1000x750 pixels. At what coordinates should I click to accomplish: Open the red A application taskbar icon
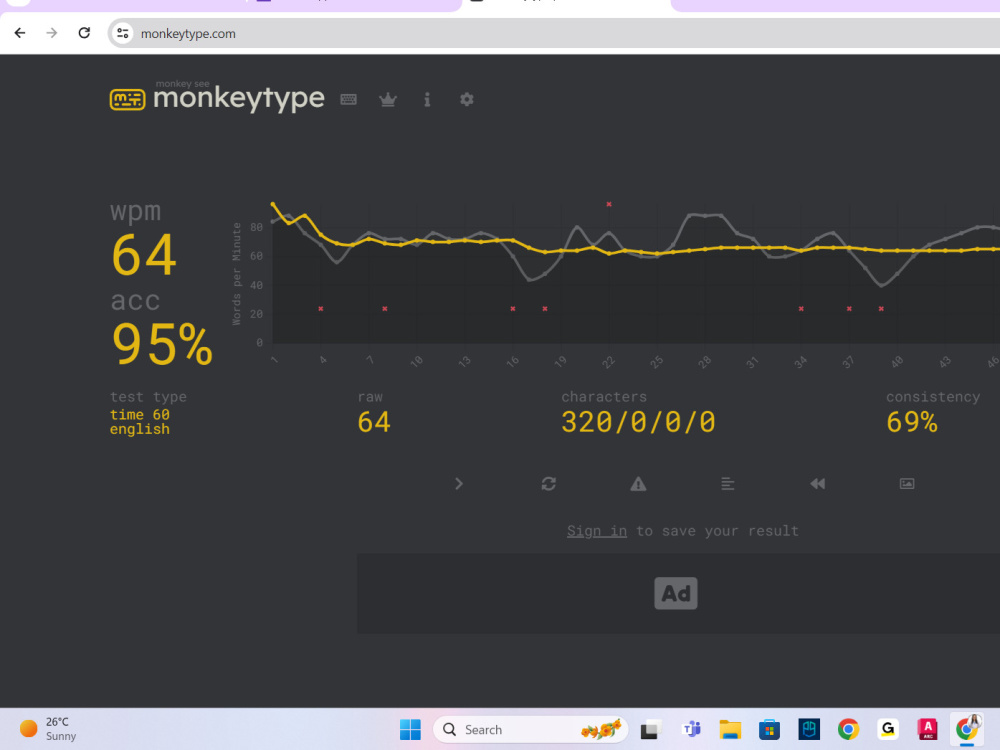(x=927, y=729)
